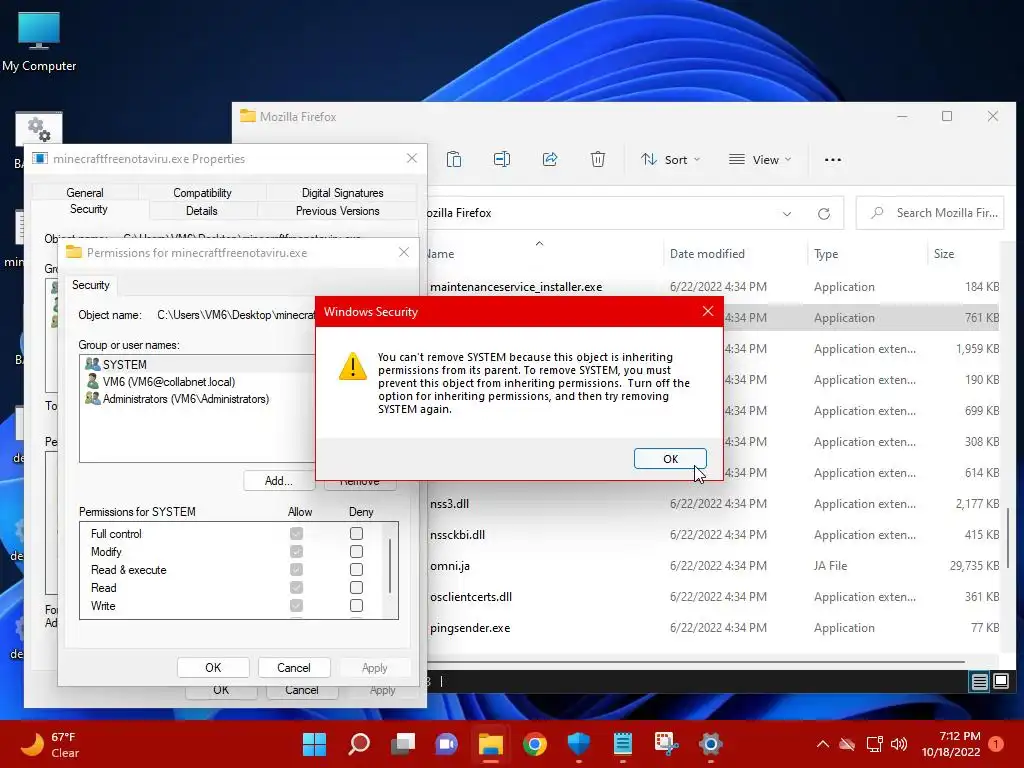This screenshot has height=768, width=1024.
Task: Open the See more ellipsis menu
Action: [833, 159]
